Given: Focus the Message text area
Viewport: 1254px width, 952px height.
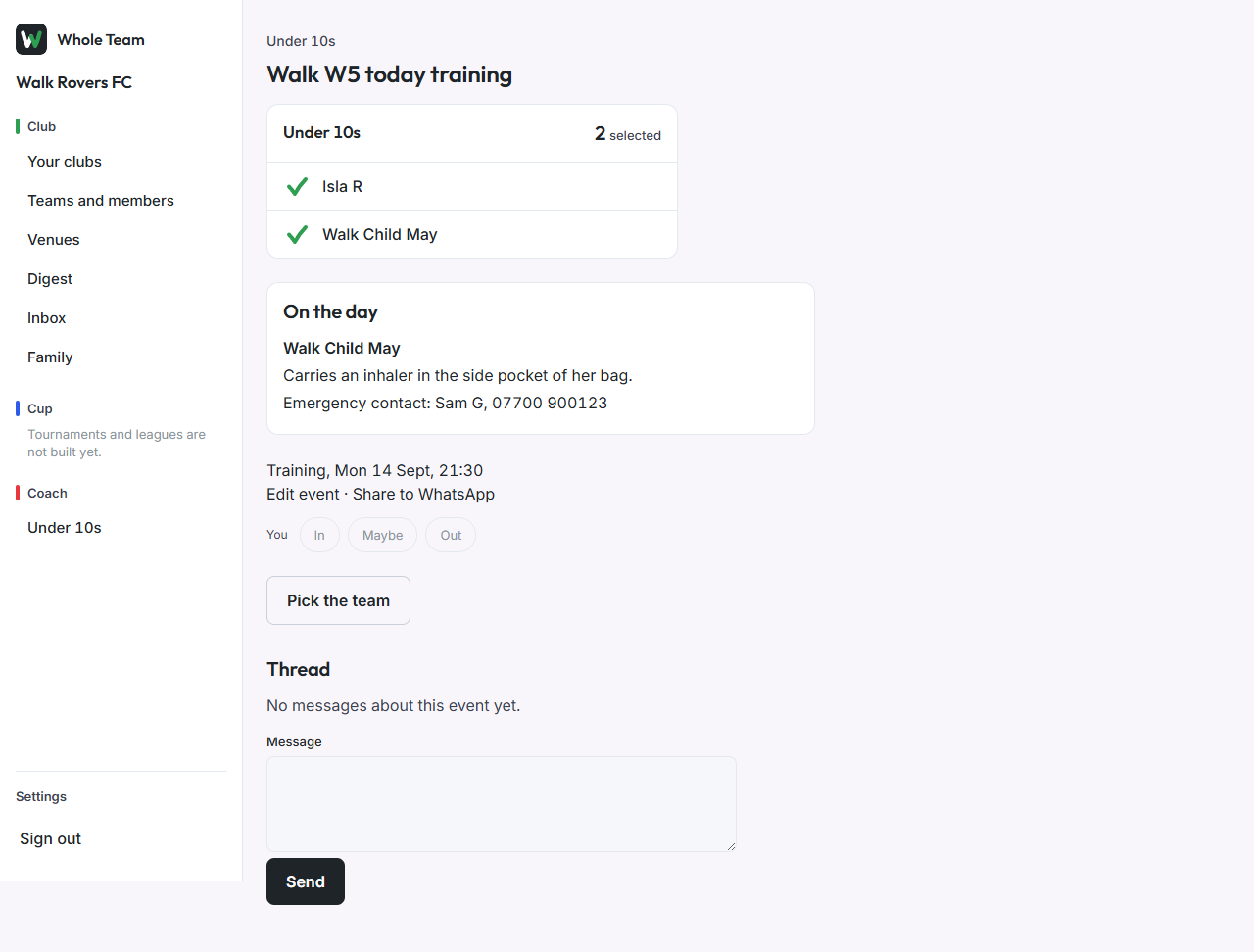Looking at the screenshot, I should [x=502, y=804].
